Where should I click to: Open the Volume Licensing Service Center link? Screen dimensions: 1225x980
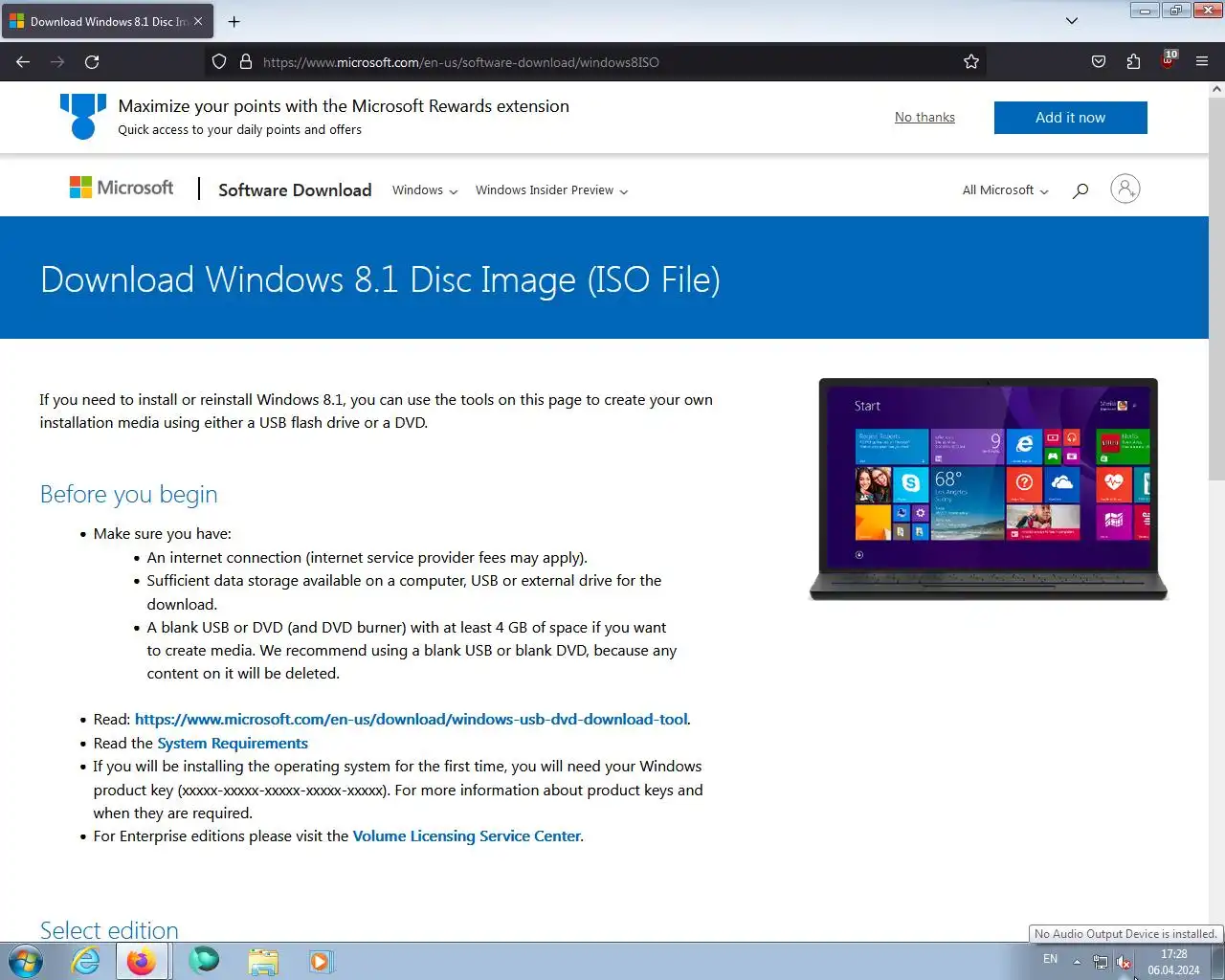[467, 836]
